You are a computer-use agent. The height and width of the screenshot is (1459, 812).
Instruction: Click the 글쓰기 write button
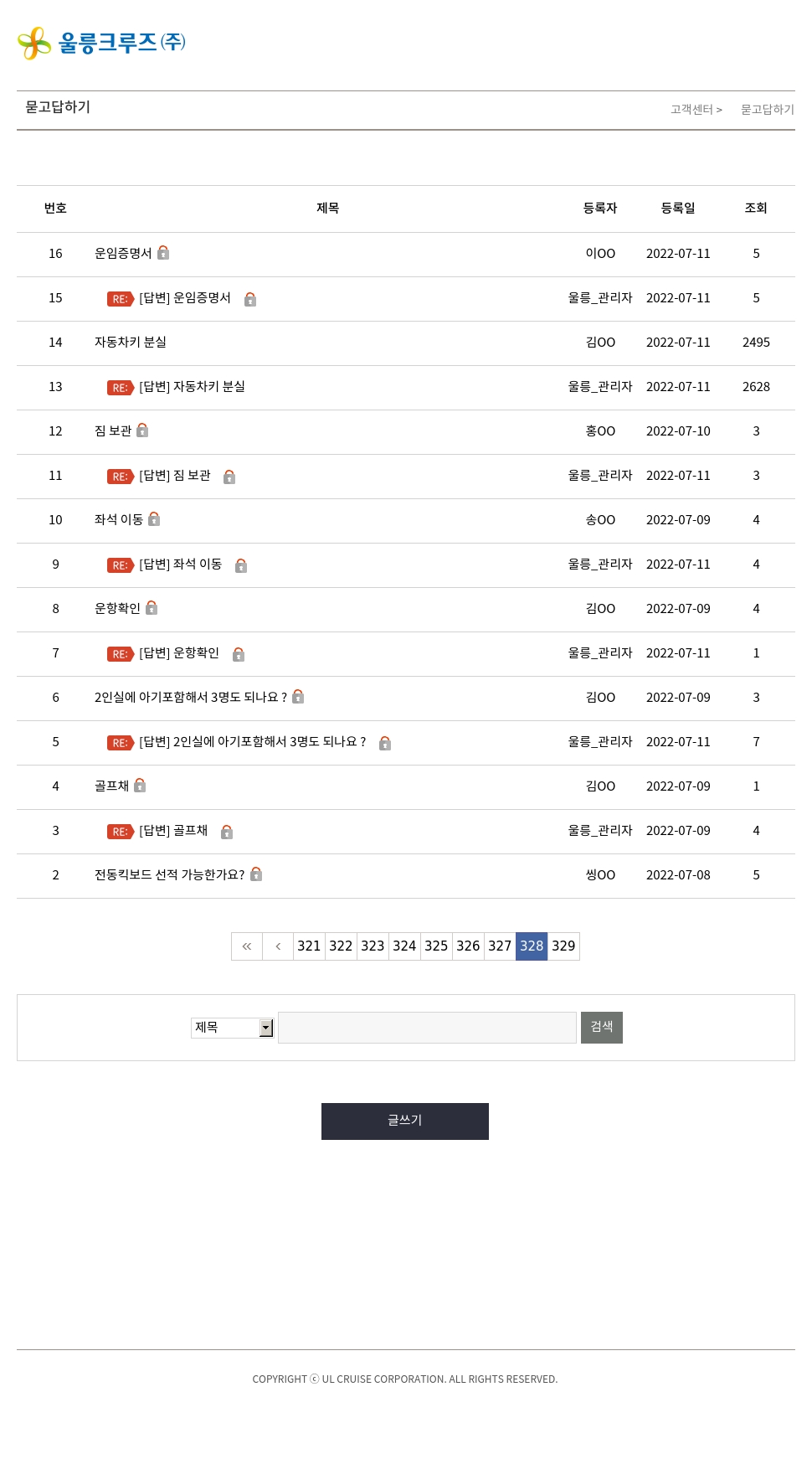point(405,1121)
